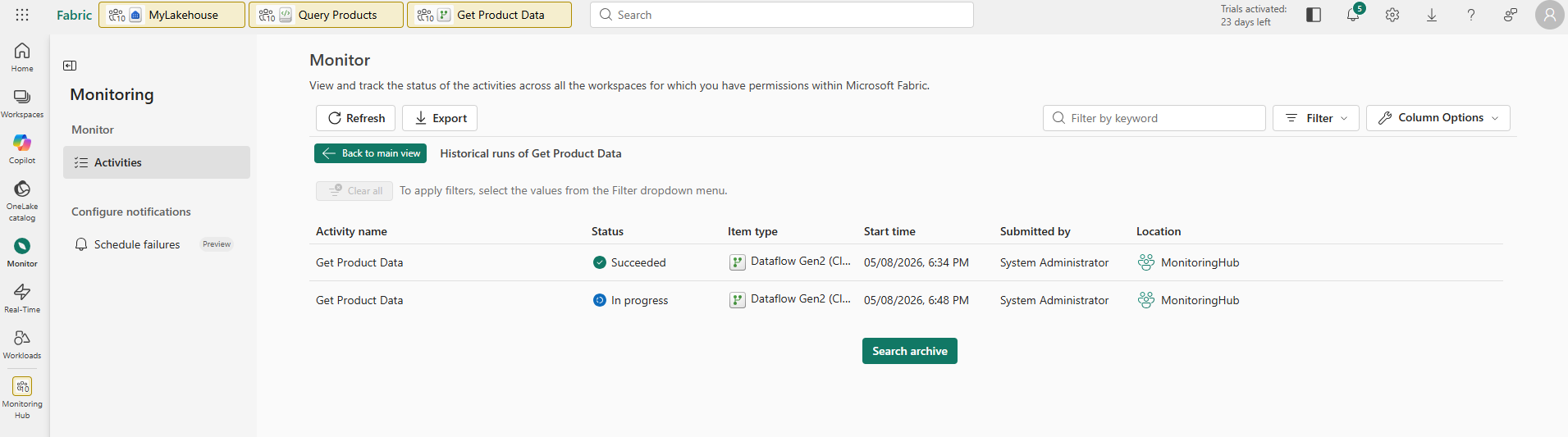1568x437 pixels.
Task: Click start time 05/08/2026, 6:48 PM
Action: 917,300
